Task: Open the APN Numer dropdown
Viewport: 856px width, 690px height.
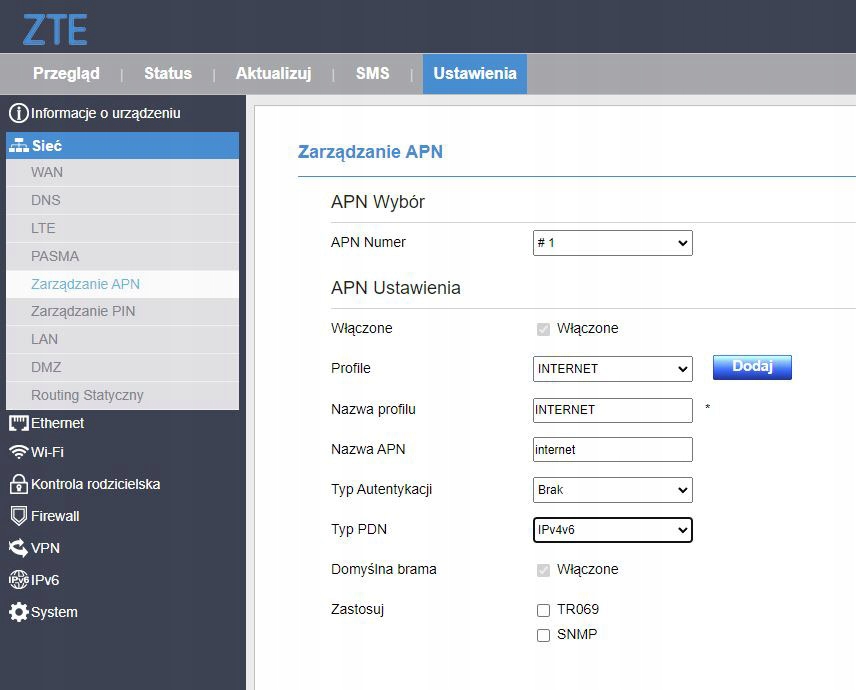Action: tap(612, 243)
